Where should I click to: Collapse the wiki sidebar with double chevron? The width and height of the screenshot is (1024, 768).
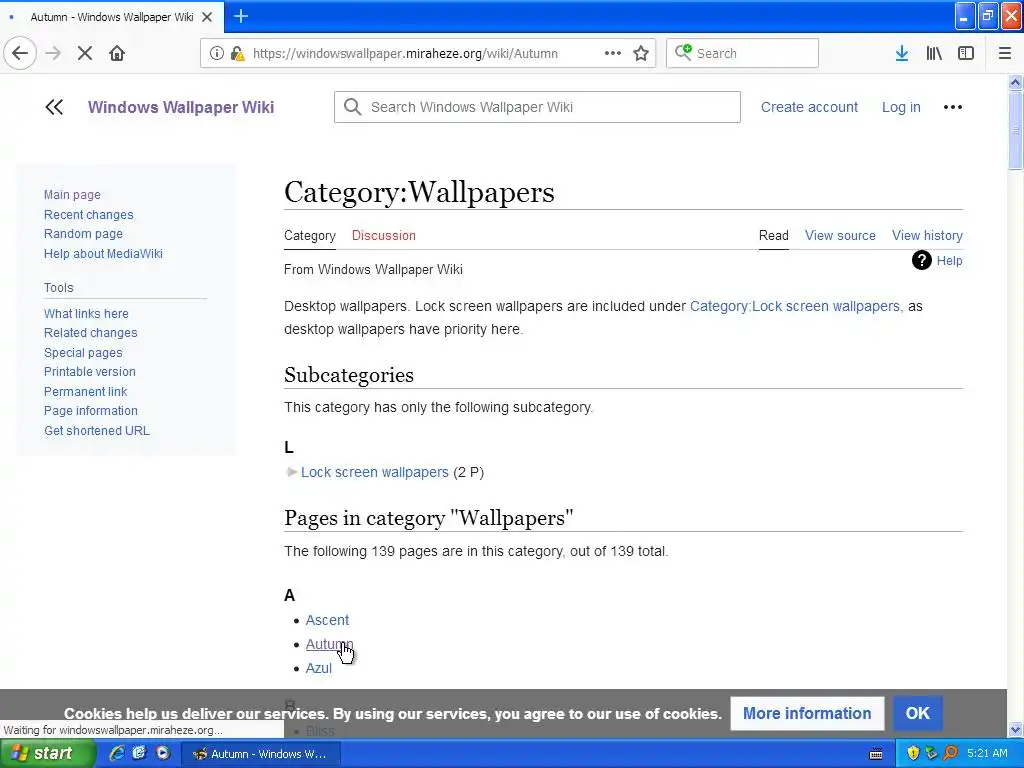pyautogui.click(x=54, y=107)
